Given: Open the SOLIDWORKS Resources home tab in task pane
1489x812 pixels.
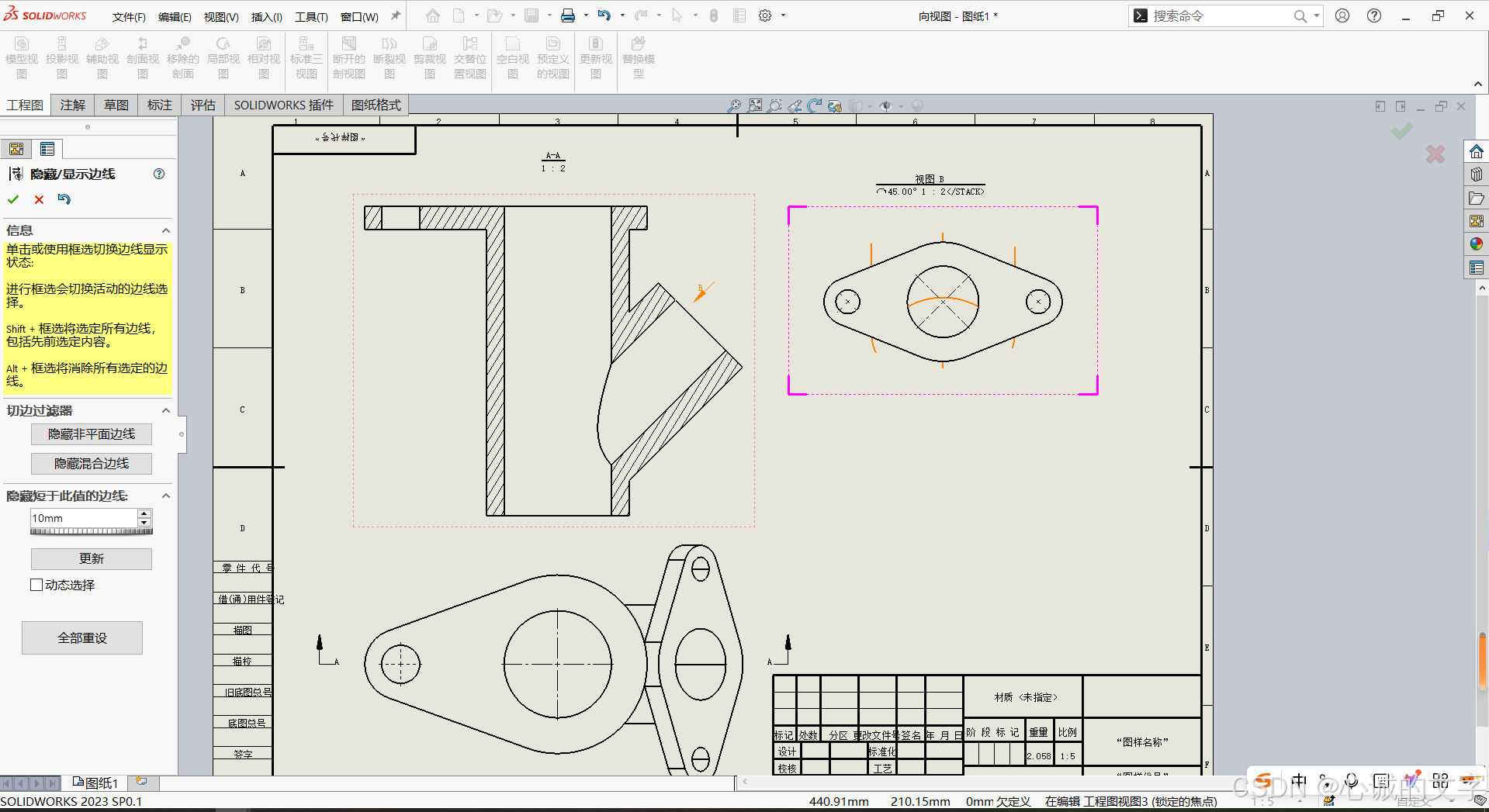Looking at the screenshot, I should 1477,151.
